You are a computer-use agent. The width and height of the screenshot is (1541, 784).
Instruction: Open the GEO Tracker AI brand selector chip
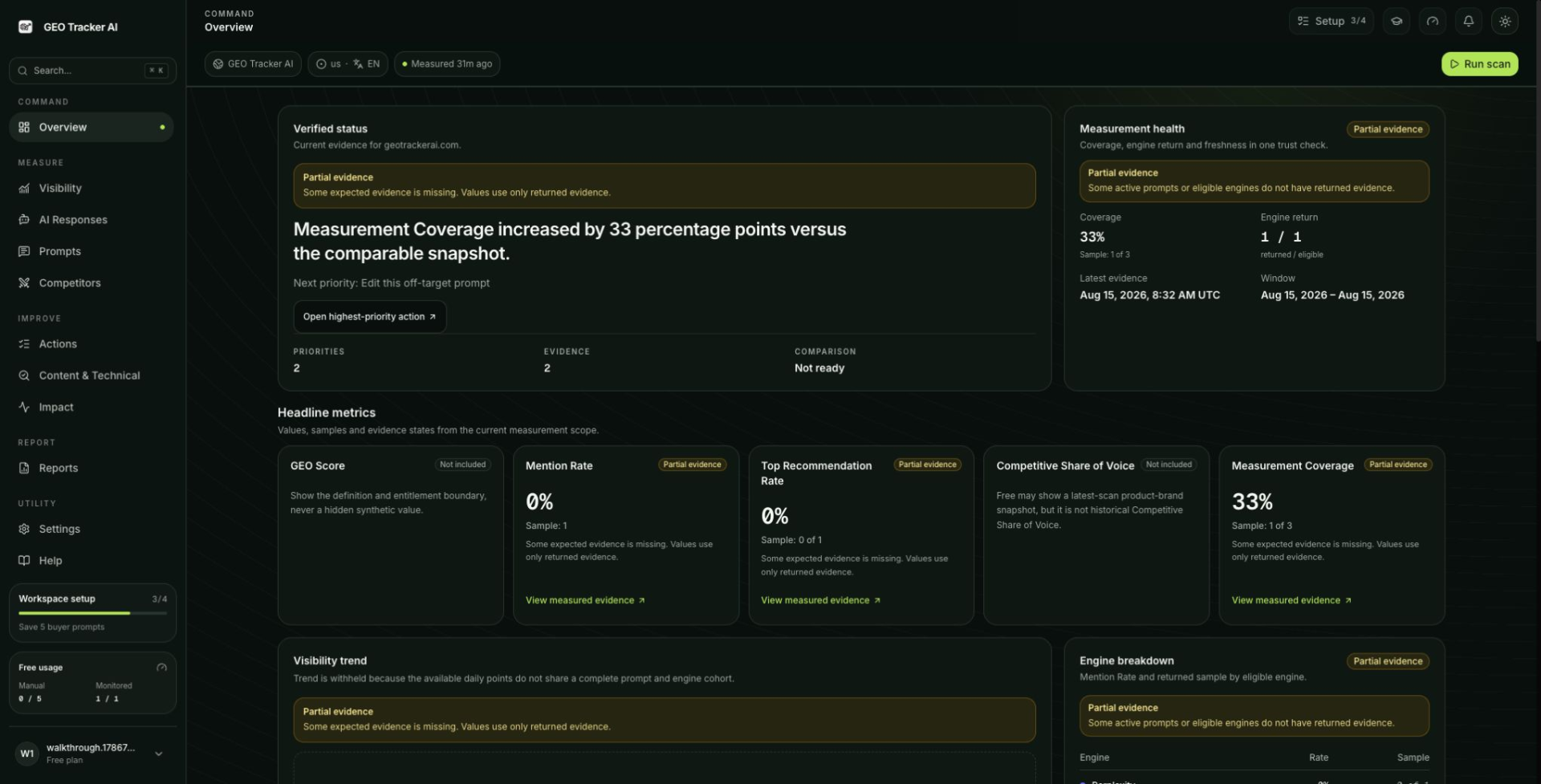coord(253,64)
